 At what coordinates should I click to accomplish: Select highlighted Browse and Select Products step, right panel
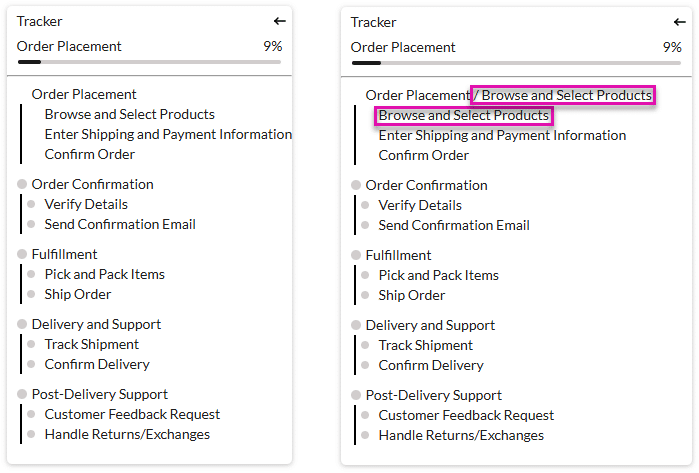464,115
